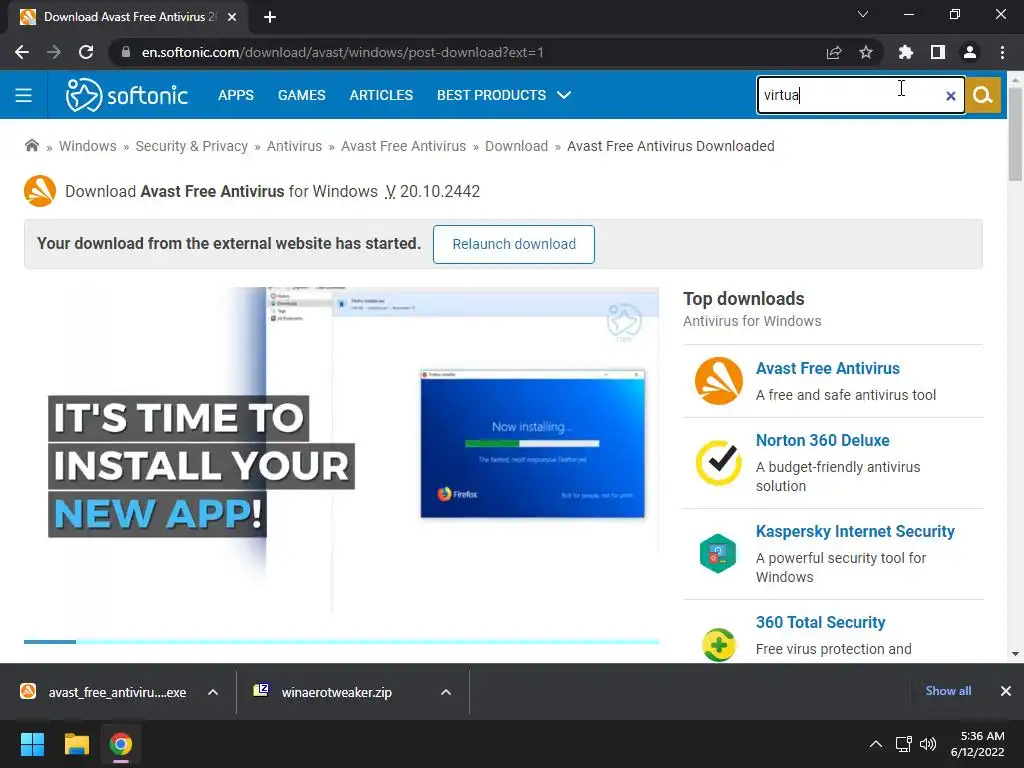The width and height of the screenshot is (1024, 768).
Task: Open the GAMES menu
Action: 301,95
